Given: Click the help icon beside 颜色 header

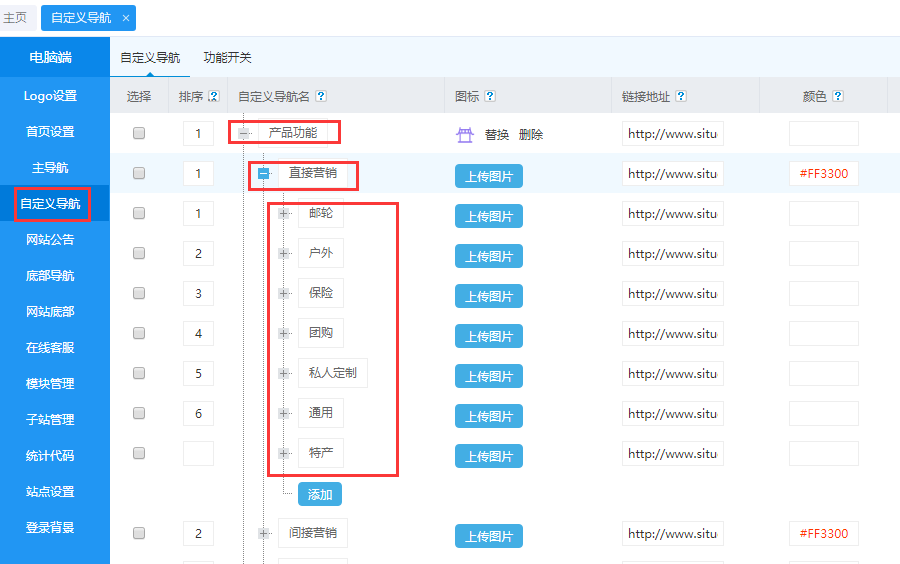Looking at the screenshot, I should [838, 97].
